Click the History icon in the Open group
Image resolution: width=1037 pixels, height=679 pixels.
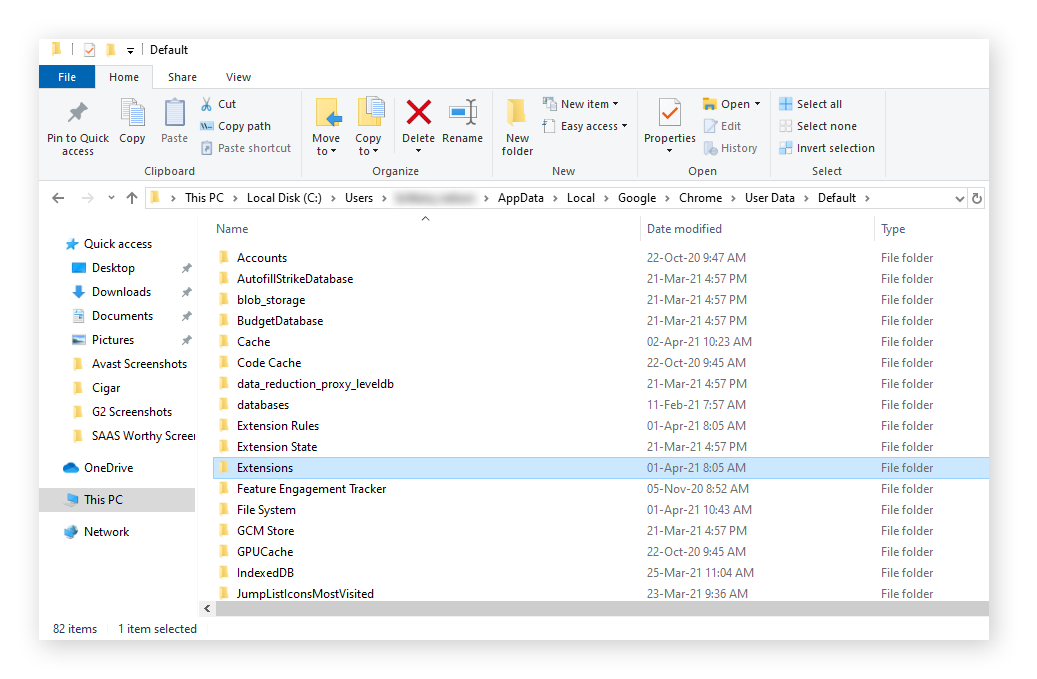[x=731, y=147]
